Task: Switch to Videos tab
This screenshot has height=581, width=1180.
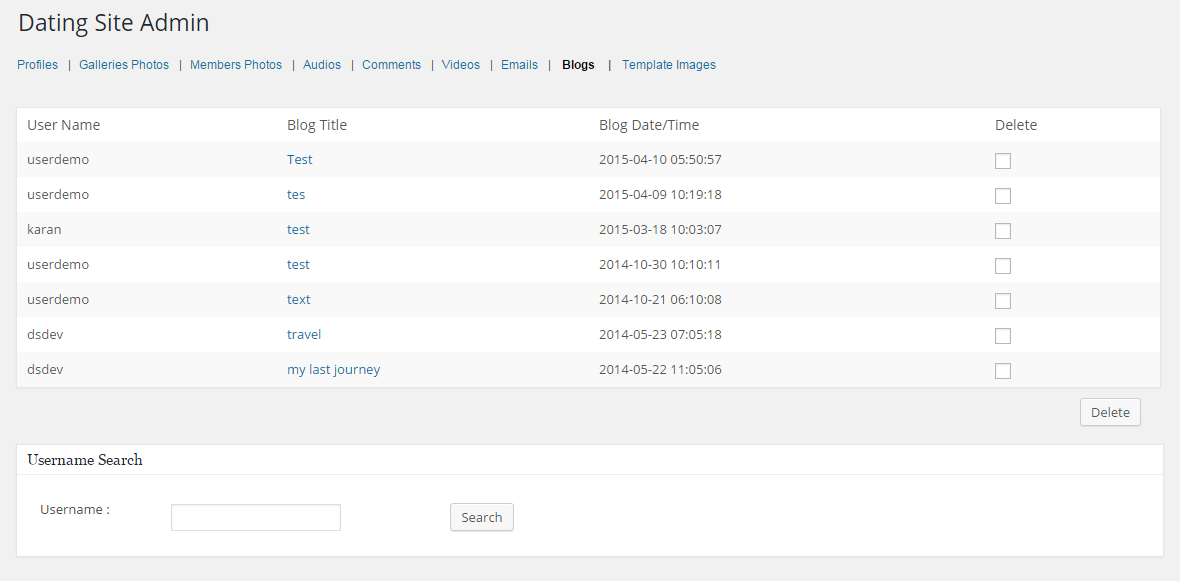Action: [x=461, y=65]
